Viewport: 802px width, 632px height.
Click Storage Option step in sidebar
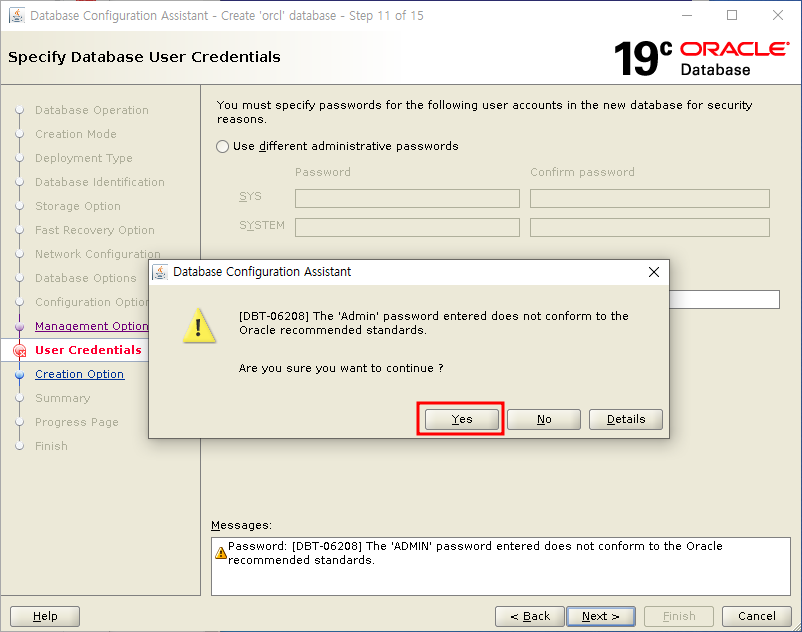[x=78, y=207]
